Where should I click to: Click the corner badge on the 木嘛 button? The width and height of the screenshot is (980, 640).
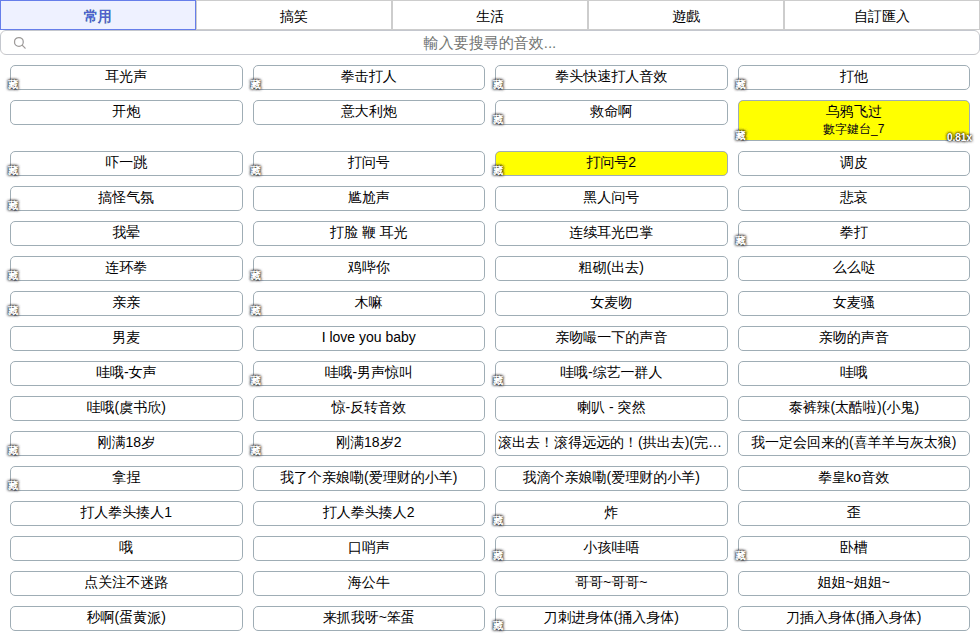click(x=256, y=311)
